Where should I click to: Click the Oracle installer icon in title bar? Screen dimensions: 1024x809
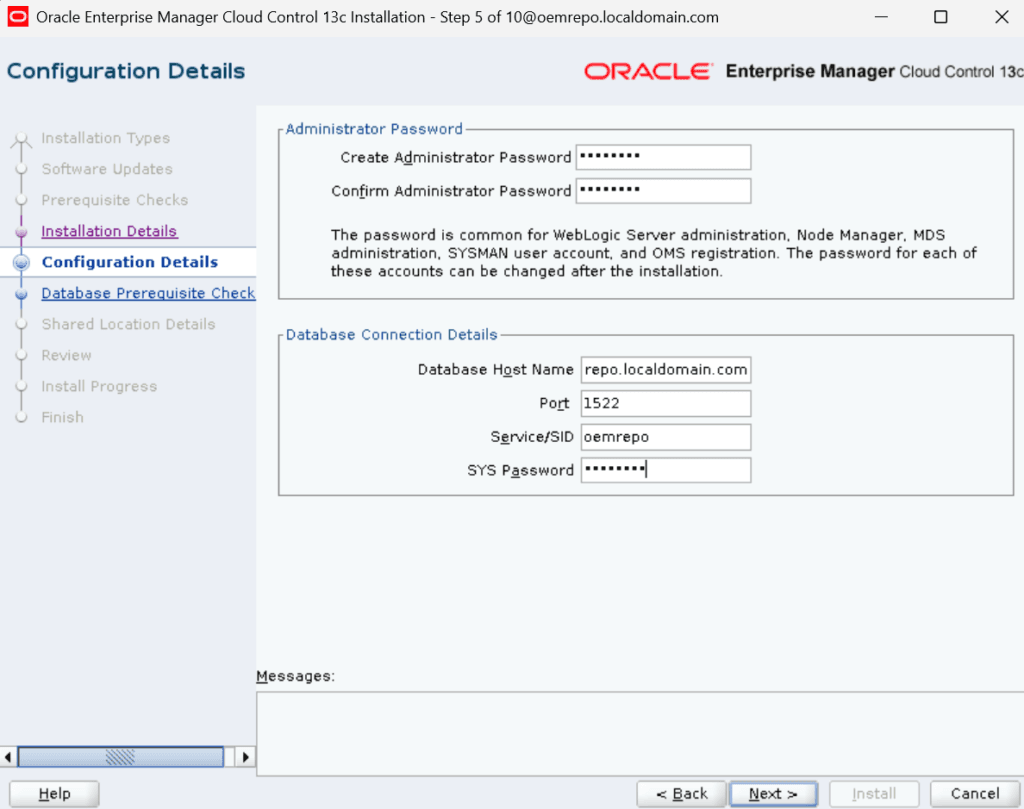tap(18, 17)
